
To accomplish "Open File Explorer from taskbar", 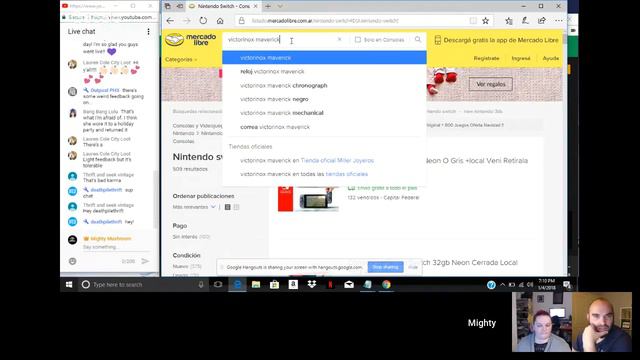I will point(256,284).
